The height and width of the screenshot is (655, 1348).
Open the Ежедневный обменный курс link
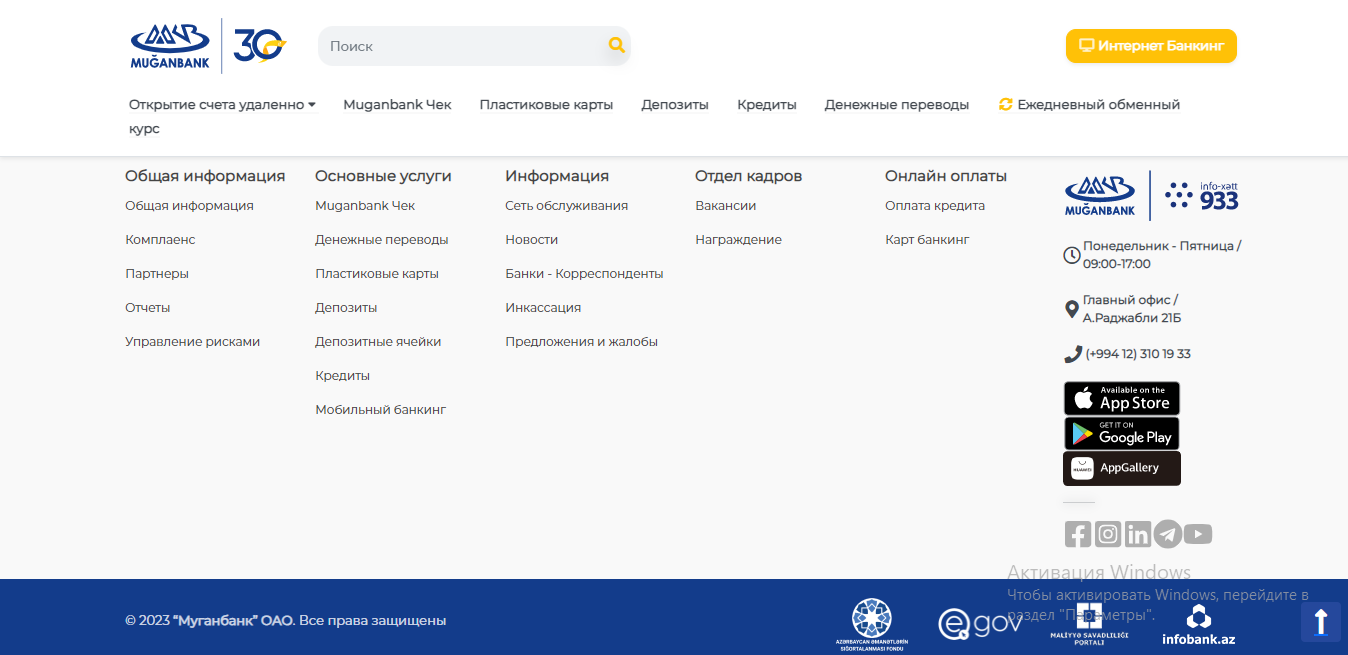pos(1097,105)
